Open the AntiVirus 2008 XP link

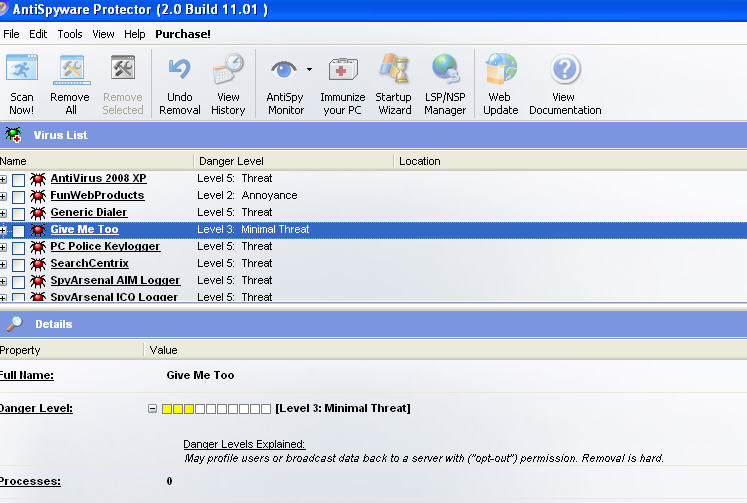click(x=99, y=178)
